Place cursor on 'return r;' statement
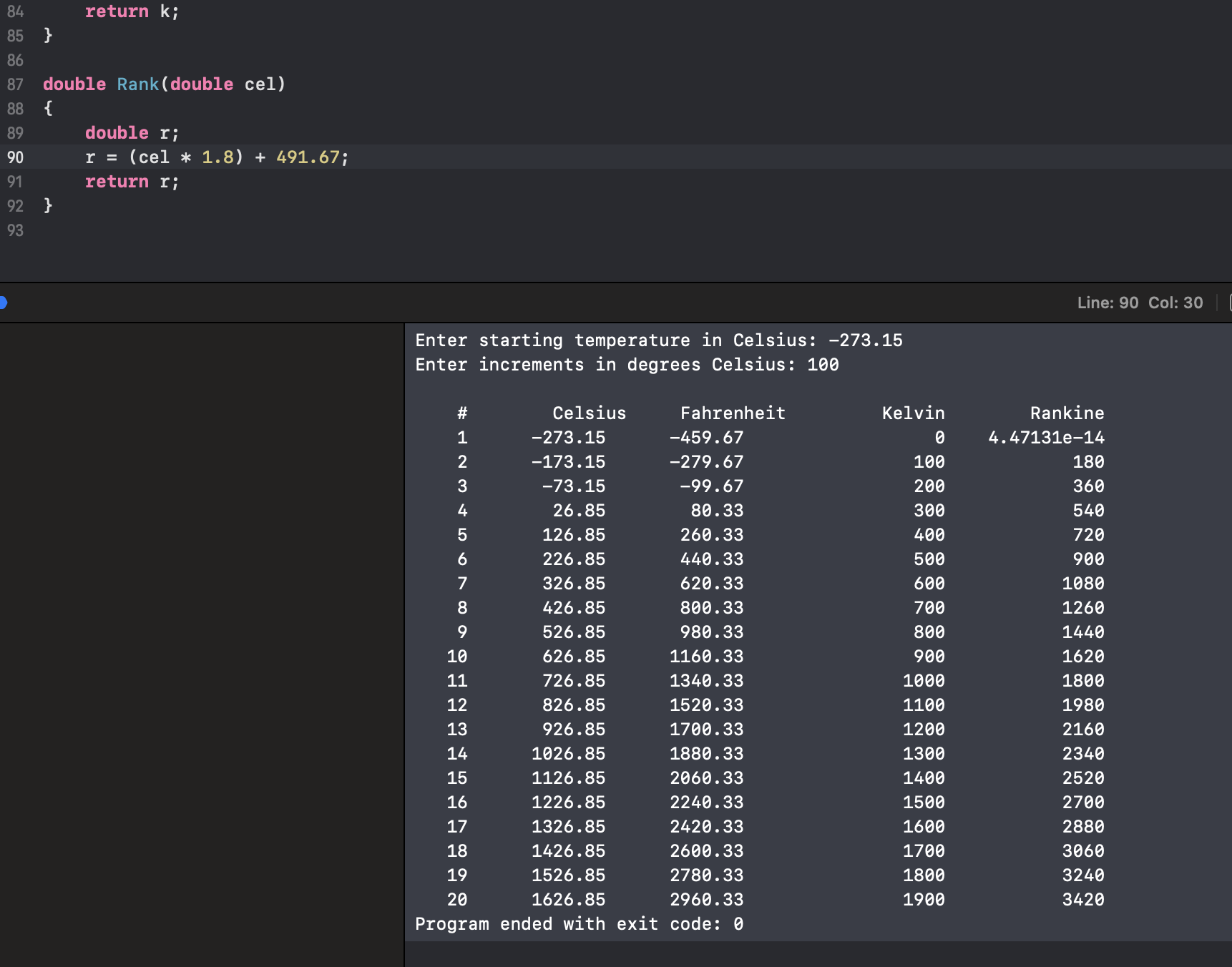Image resolution: width=1232 pixels, height=967 pixels. (132, 182)
